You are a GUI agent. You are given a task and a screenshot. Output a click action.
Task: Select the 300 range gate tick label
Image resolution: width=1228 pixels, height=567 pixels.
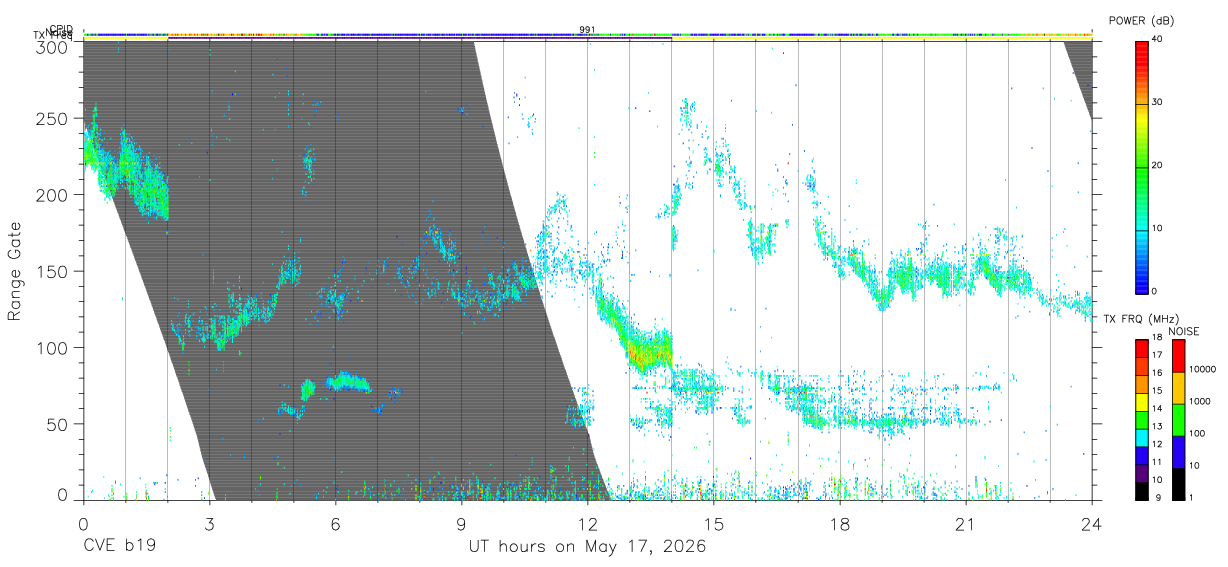point(52,47)
